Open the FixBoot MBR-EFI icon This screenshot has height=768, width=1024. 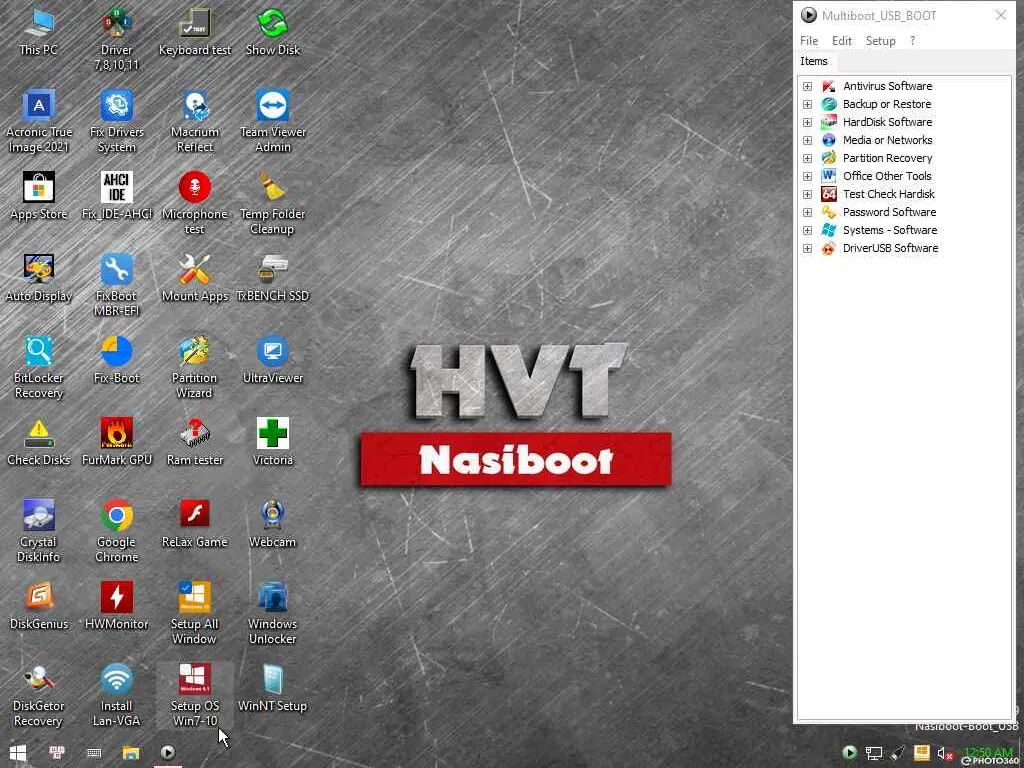coord(116,286)
